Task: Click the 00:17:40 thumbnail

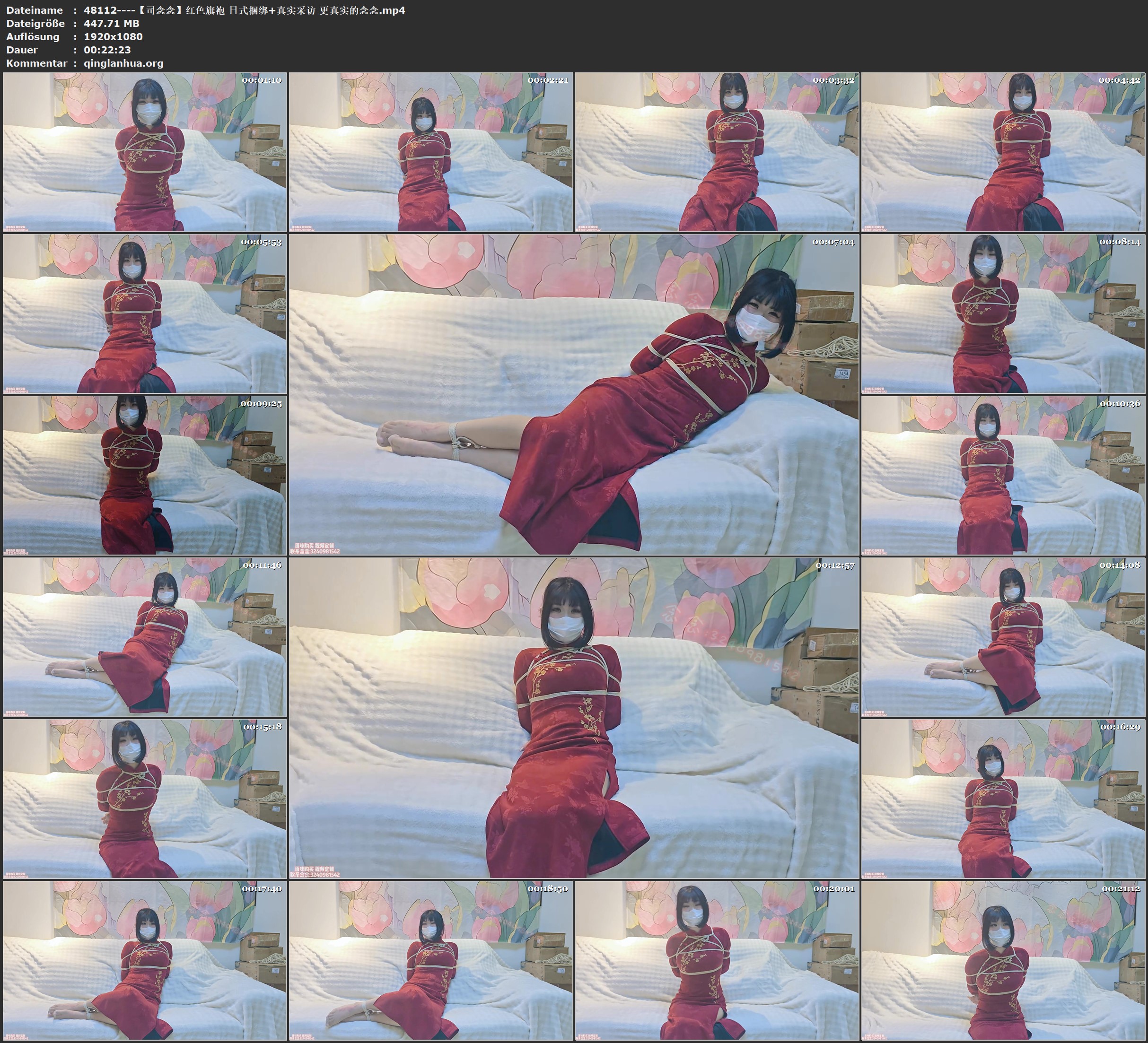Action: click(x=145, y=960)
